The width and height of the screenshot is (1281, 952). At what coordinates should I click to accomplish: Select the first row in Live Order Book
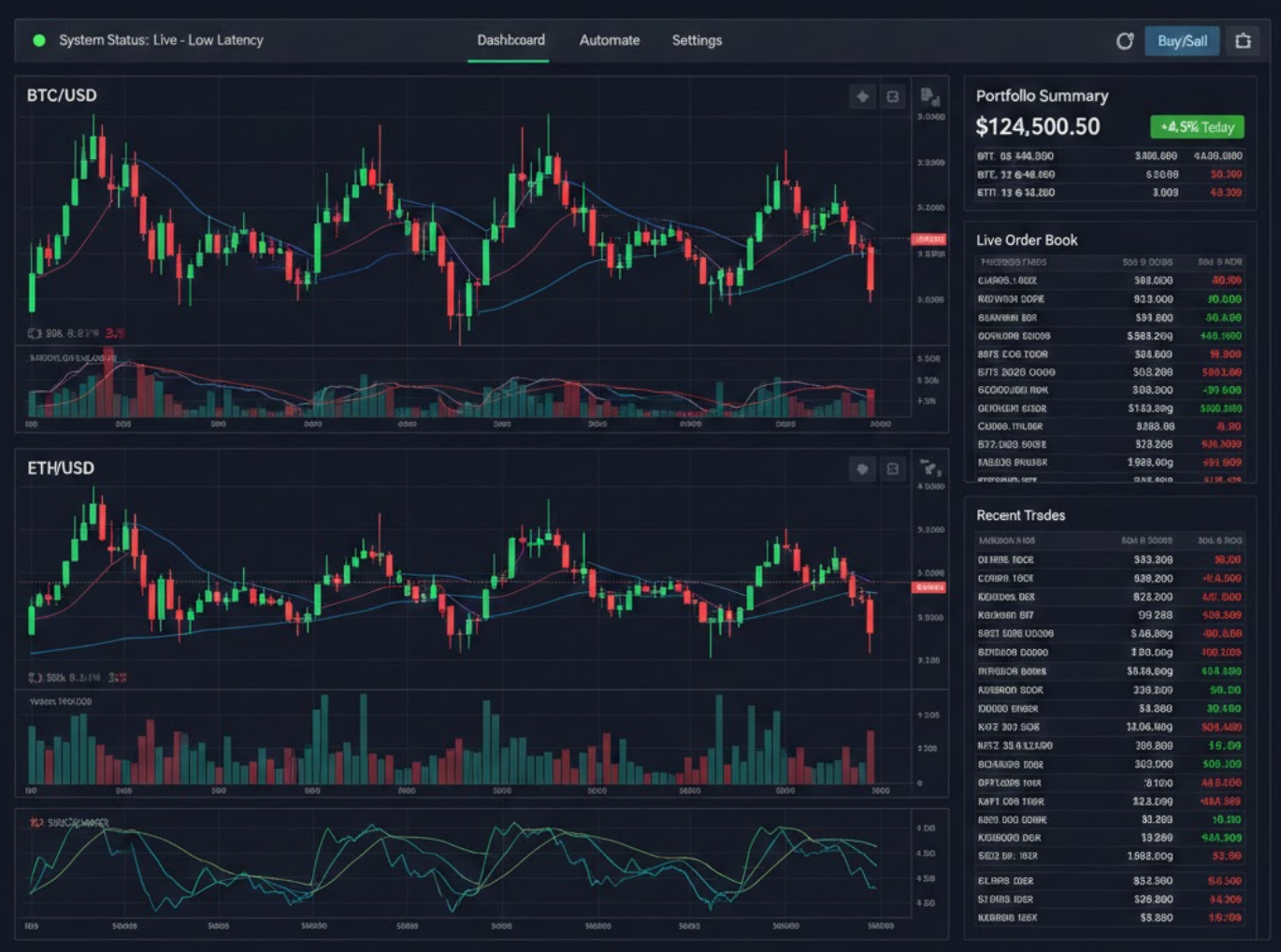[x=1109, y=281]
